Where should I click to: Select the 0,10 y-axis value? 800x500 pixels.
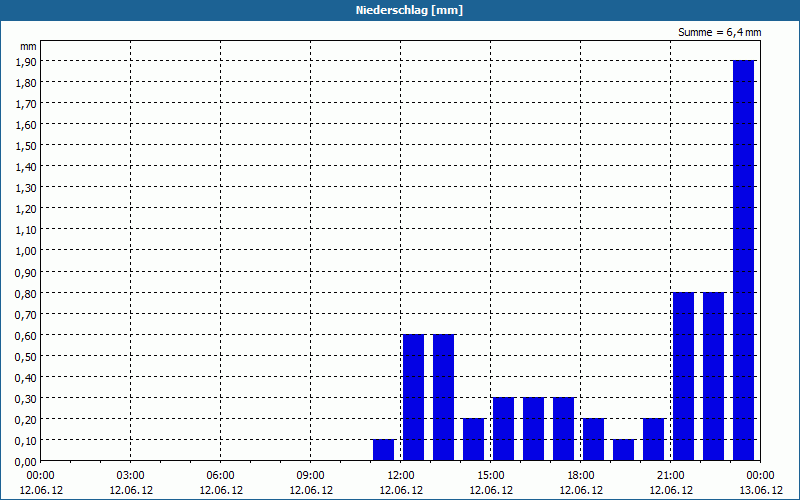click(26, 441)
